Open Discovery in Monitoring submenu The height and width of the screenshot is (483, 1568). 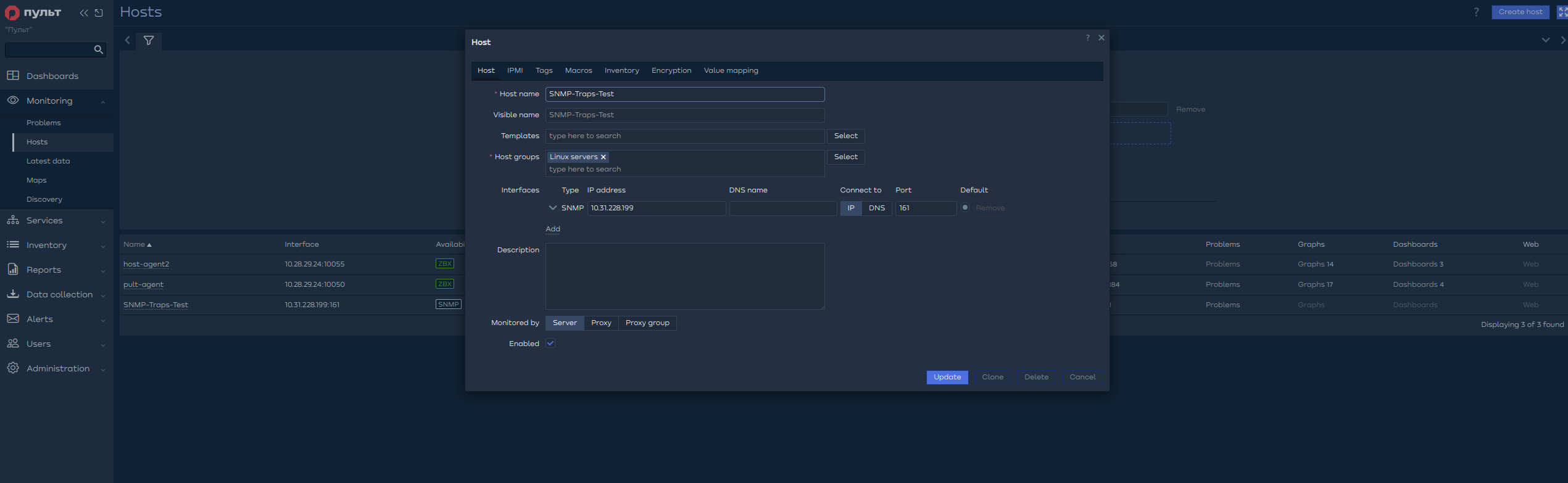point(44,199)
